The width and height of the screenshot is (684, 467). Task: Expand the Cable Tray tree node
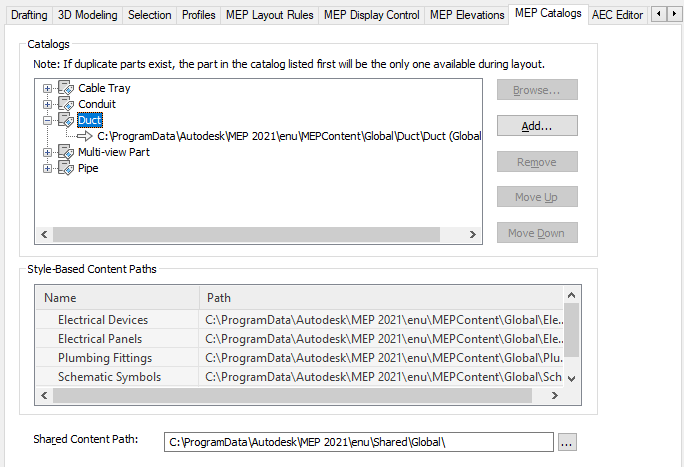47,89
